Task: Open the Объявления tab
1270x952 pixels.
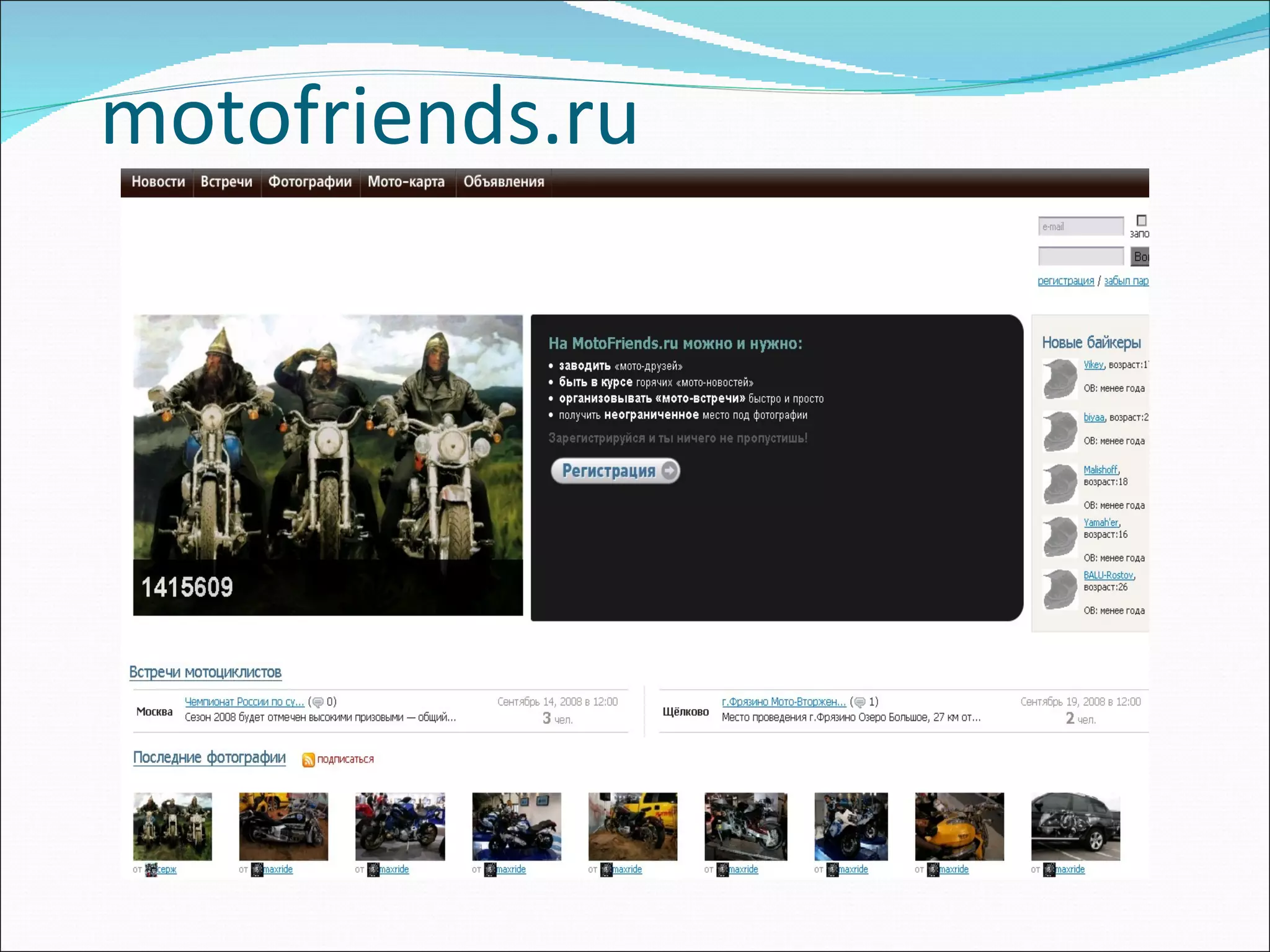Action: tap(504, 182)
